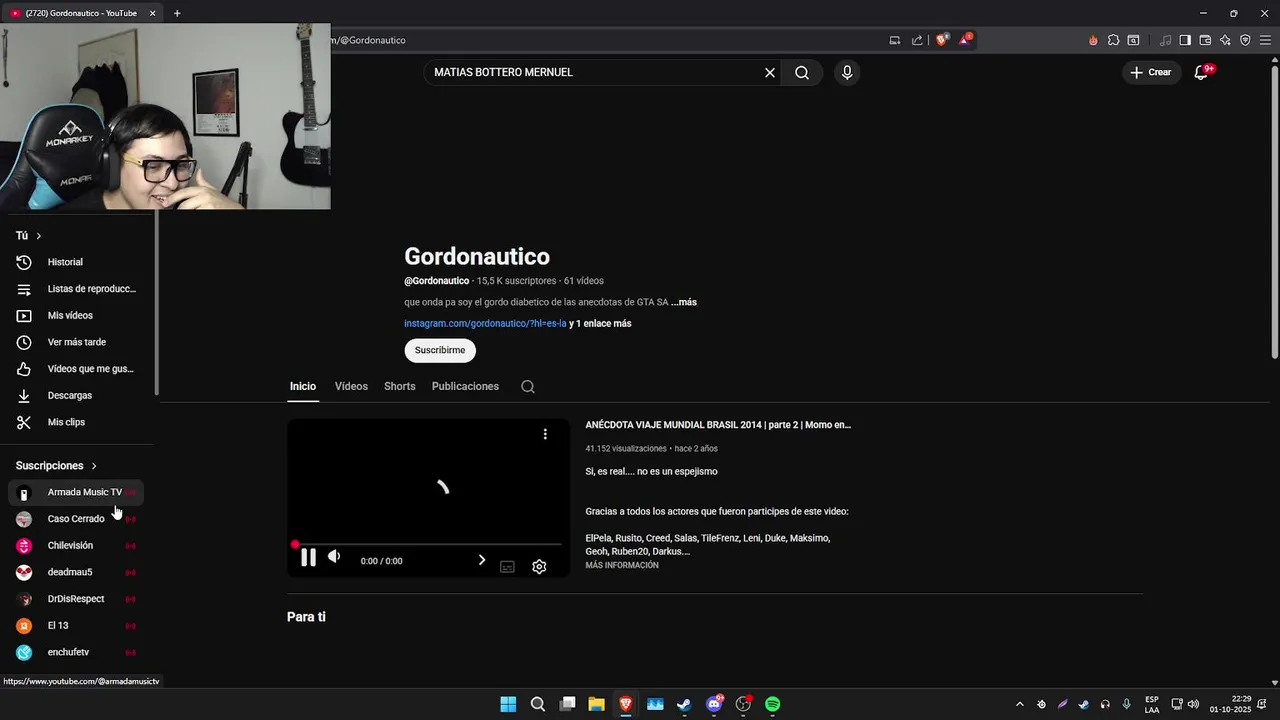
Task: Click the page vertical scrollbar
Action: [x=1274, y=210]
